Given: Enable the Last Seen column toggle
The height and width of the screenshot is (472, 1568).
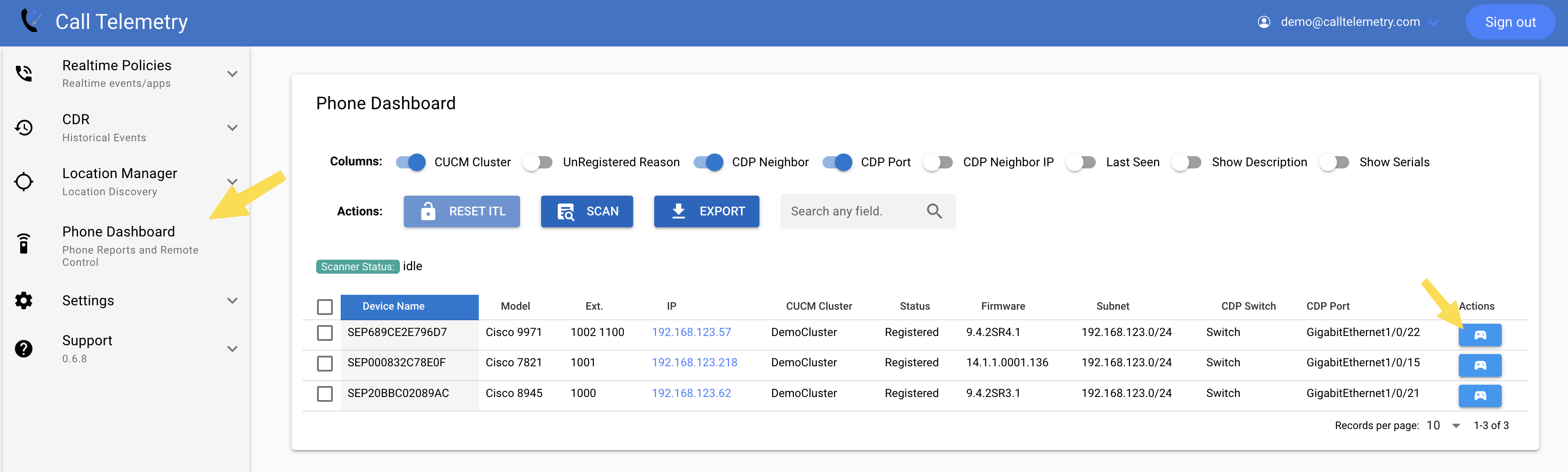Looking at the screenshot, I should pos(1080,162).
